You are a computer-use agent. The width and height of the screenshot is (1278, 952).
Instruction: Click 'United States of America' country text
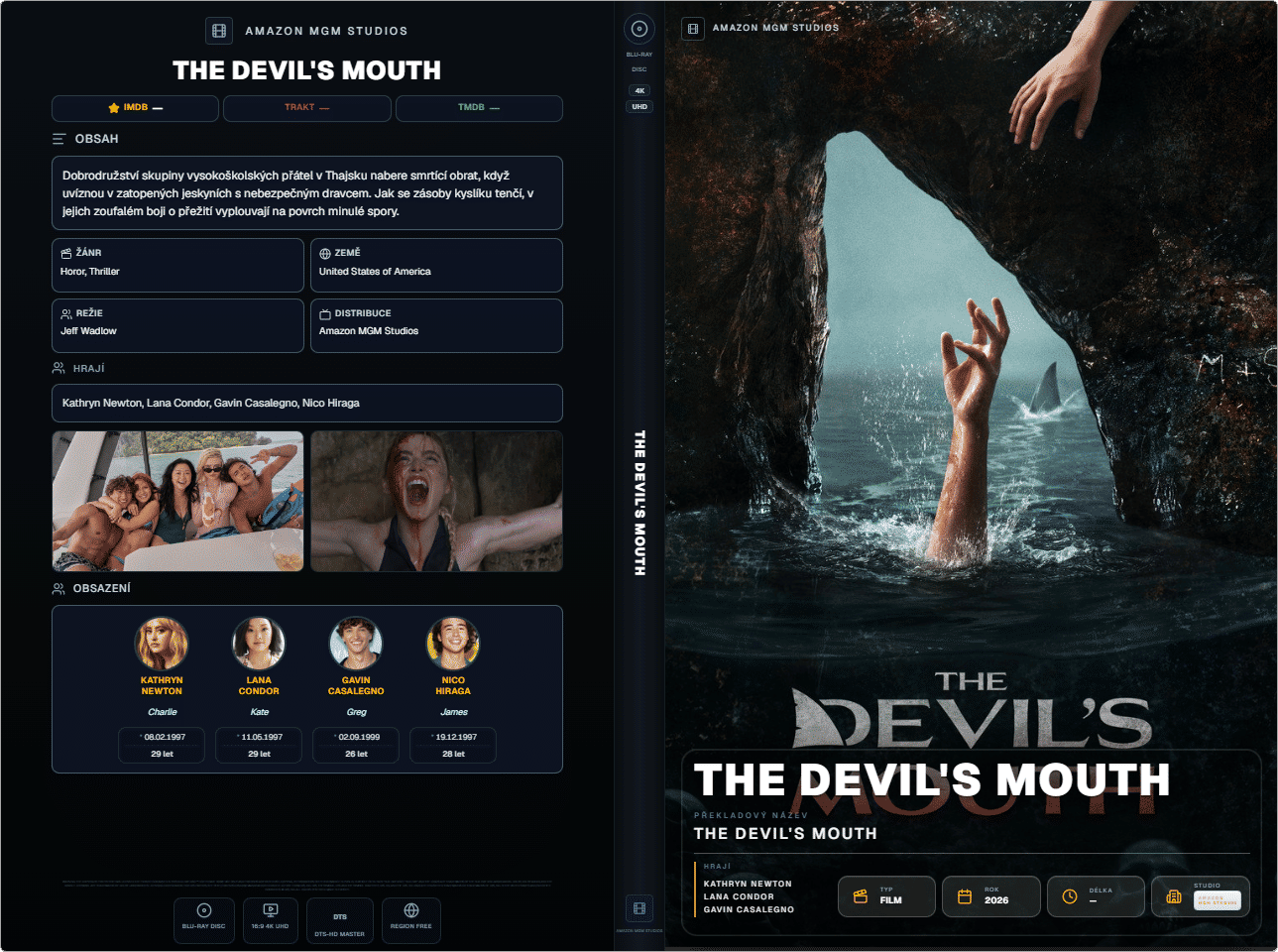coord(375,272)
